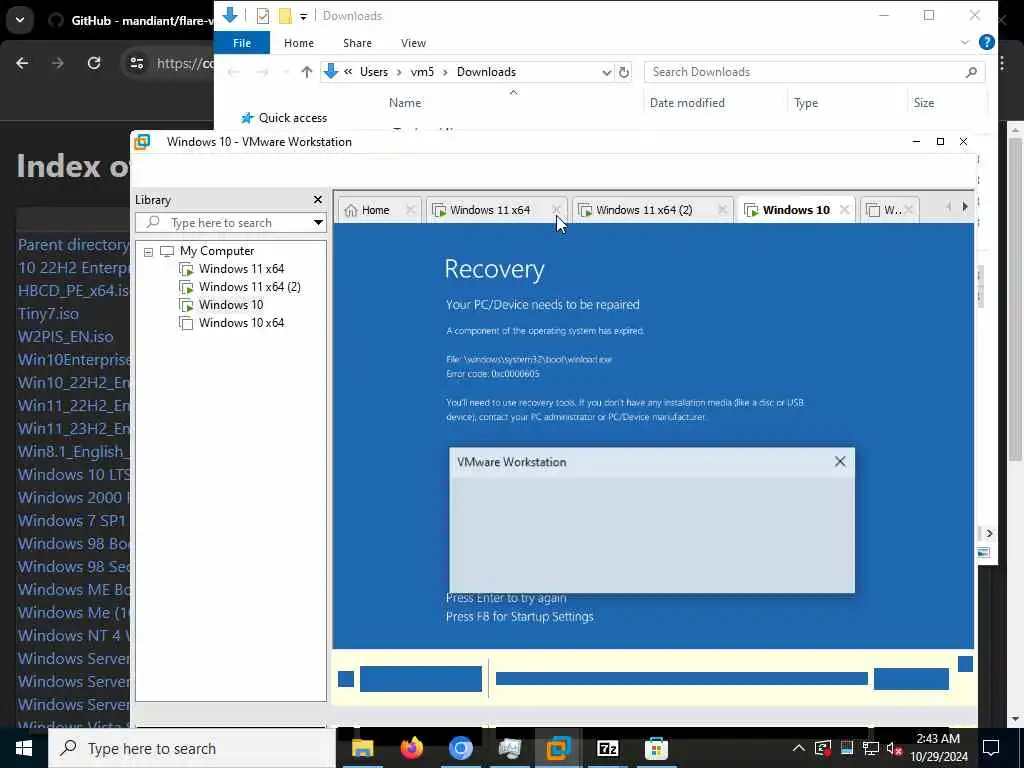1024x768 pixels.
Task: Open Microsoft Store from taskbar
Action: tap(656, 748)
